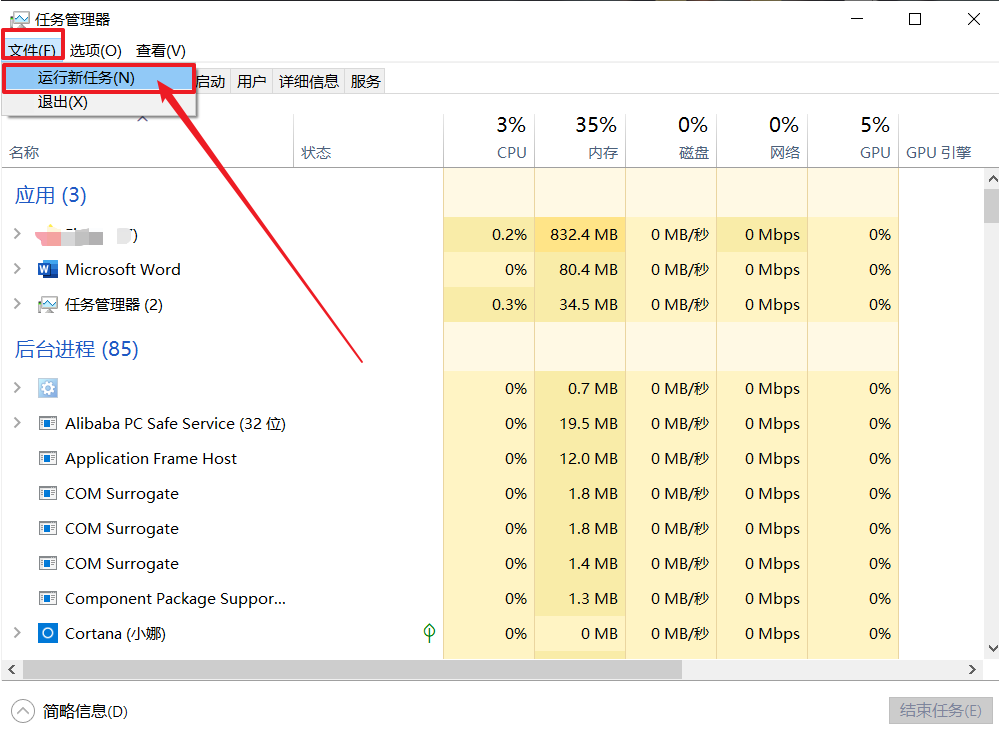Click 简略信息(D) to show fewer details
The image size is (1000, 729).
(84, 712)
